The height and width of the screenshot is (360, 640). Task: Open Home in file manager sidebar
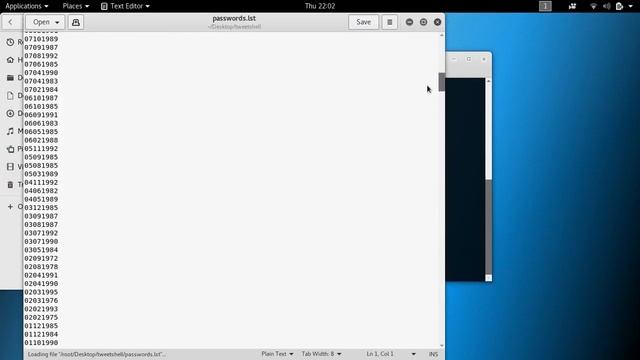pos(10,60)
